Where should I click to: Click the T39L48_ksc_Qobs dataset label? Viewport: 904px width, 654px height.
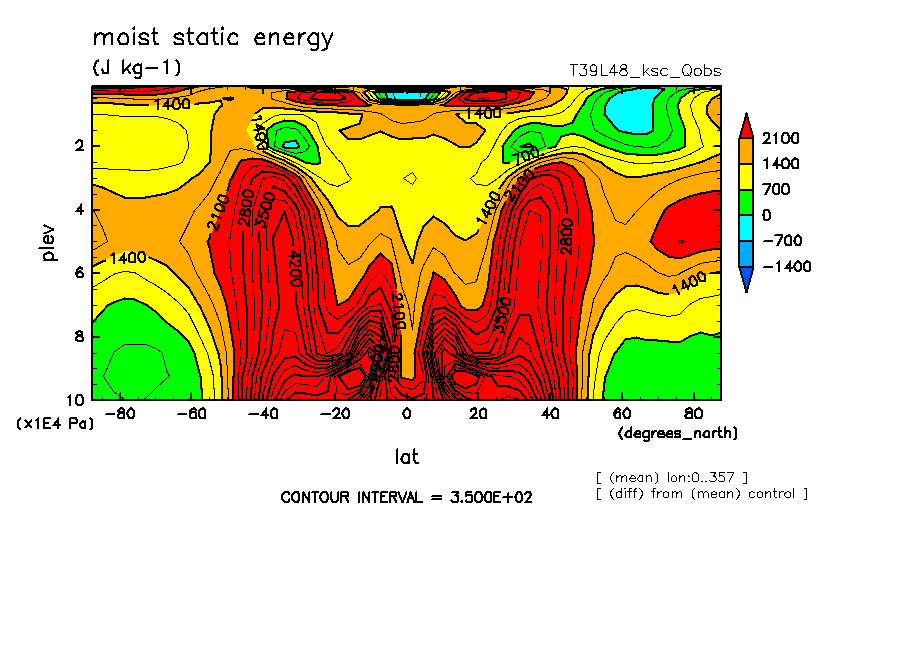[645, 71]
